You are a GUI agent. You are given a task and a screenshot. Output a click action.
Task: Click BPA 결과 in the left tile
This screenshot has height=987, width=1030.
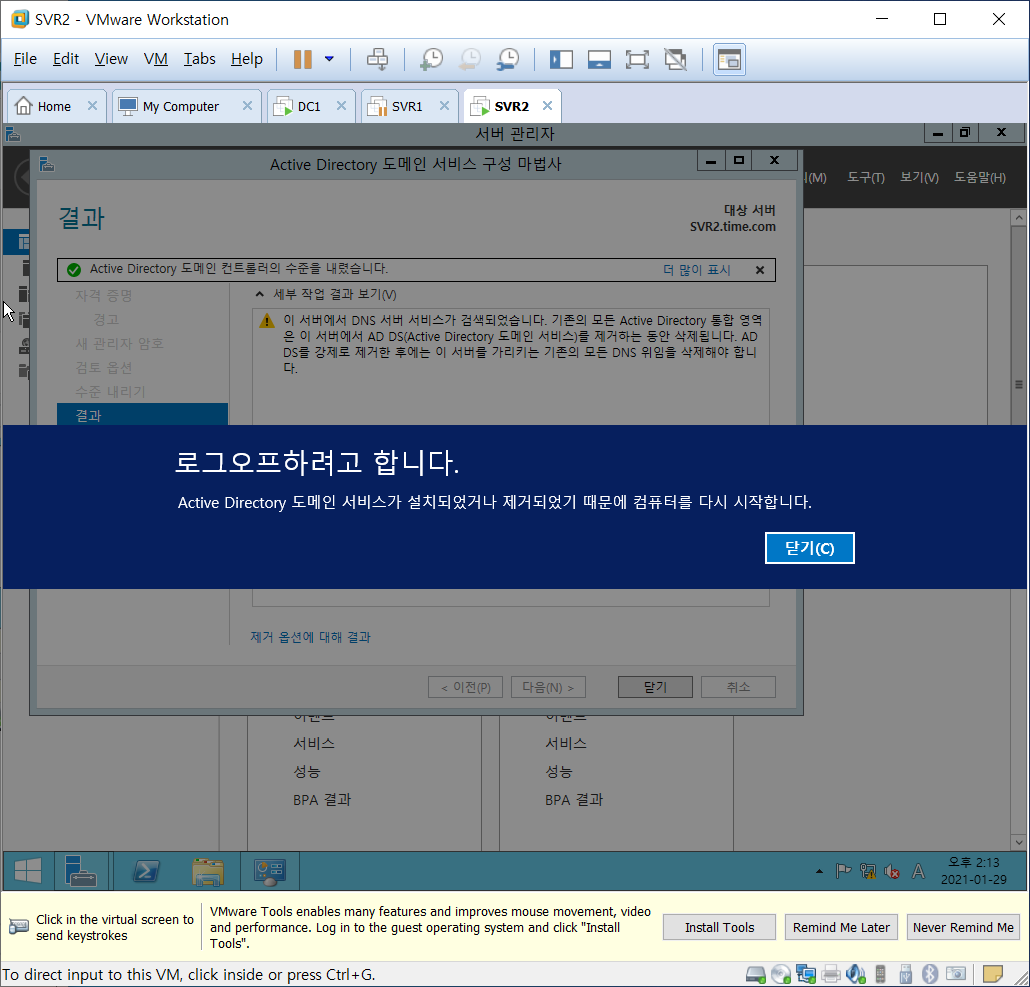coord(322,800)
